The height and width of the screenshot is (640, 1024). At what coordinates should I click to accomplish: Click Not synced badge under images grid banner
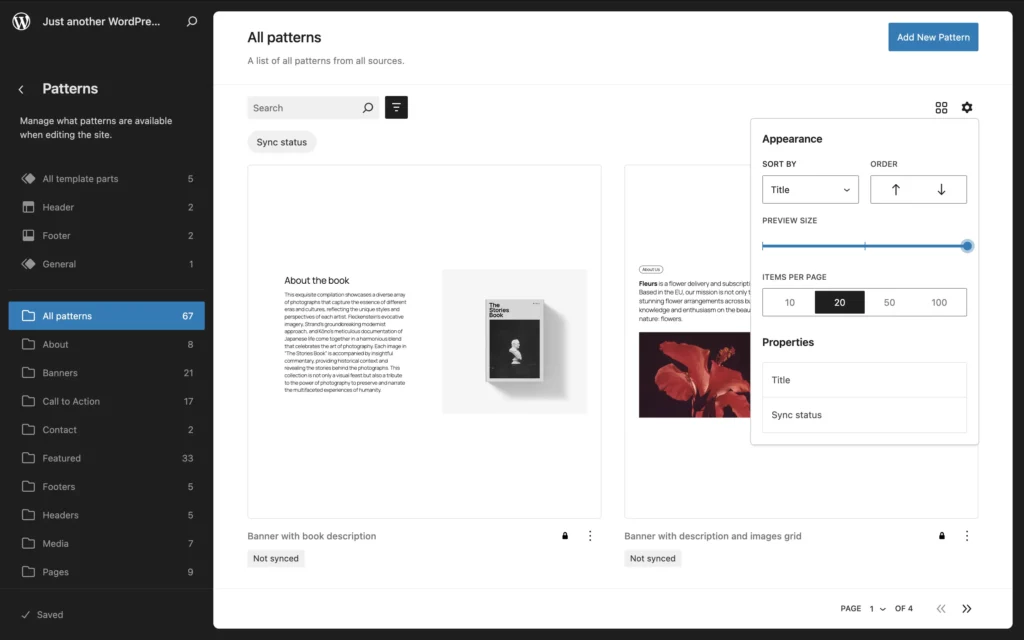pos(652,558)
